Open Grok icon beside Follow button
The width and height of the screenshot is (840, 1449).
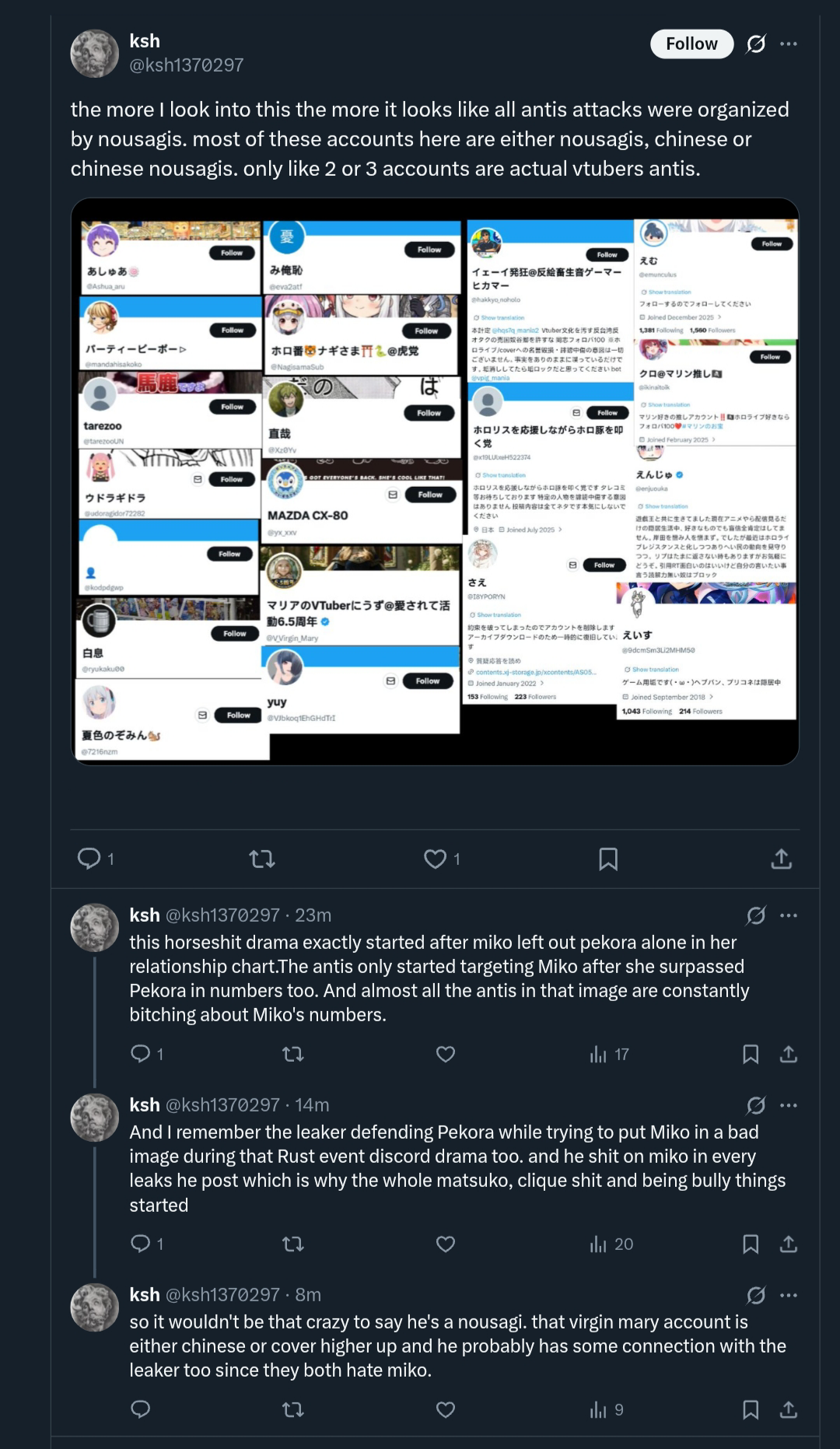[756, 44]
